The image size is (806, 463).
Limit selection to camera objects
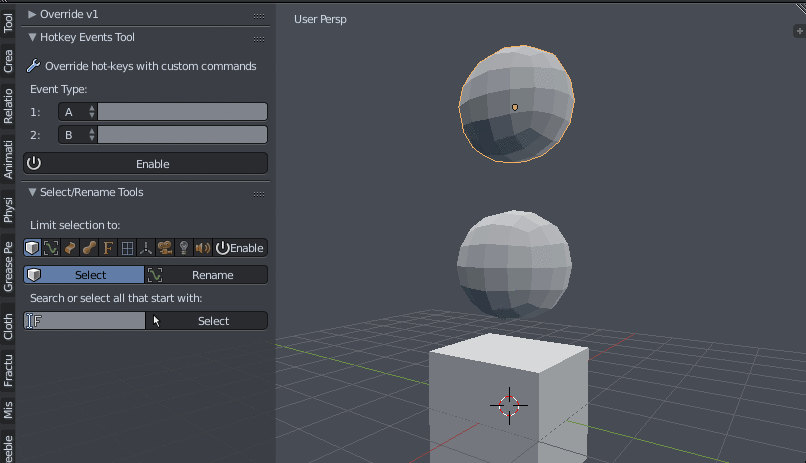165,248
